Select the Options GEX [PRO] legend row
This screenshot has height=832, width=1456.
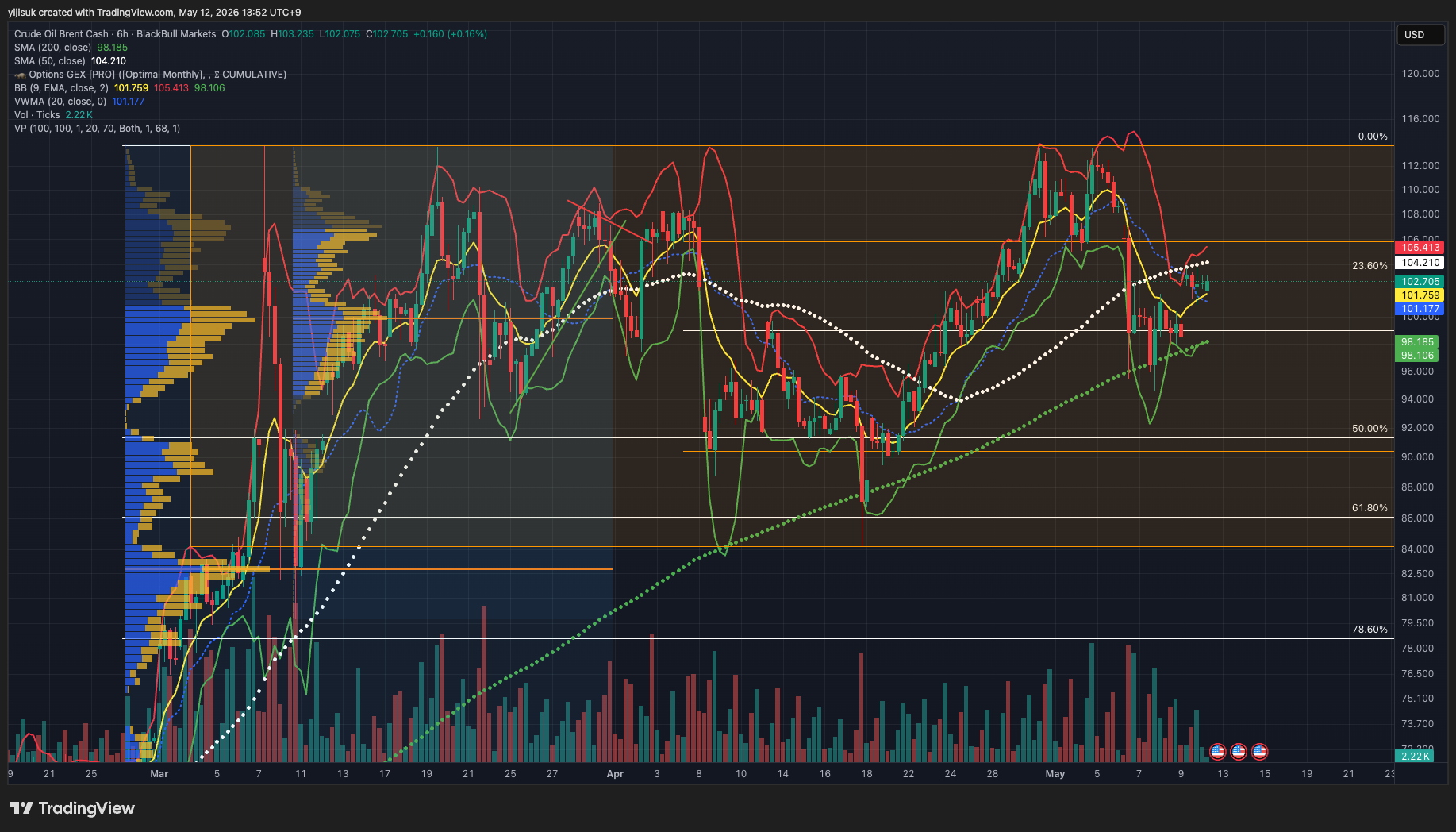[151, 75]
